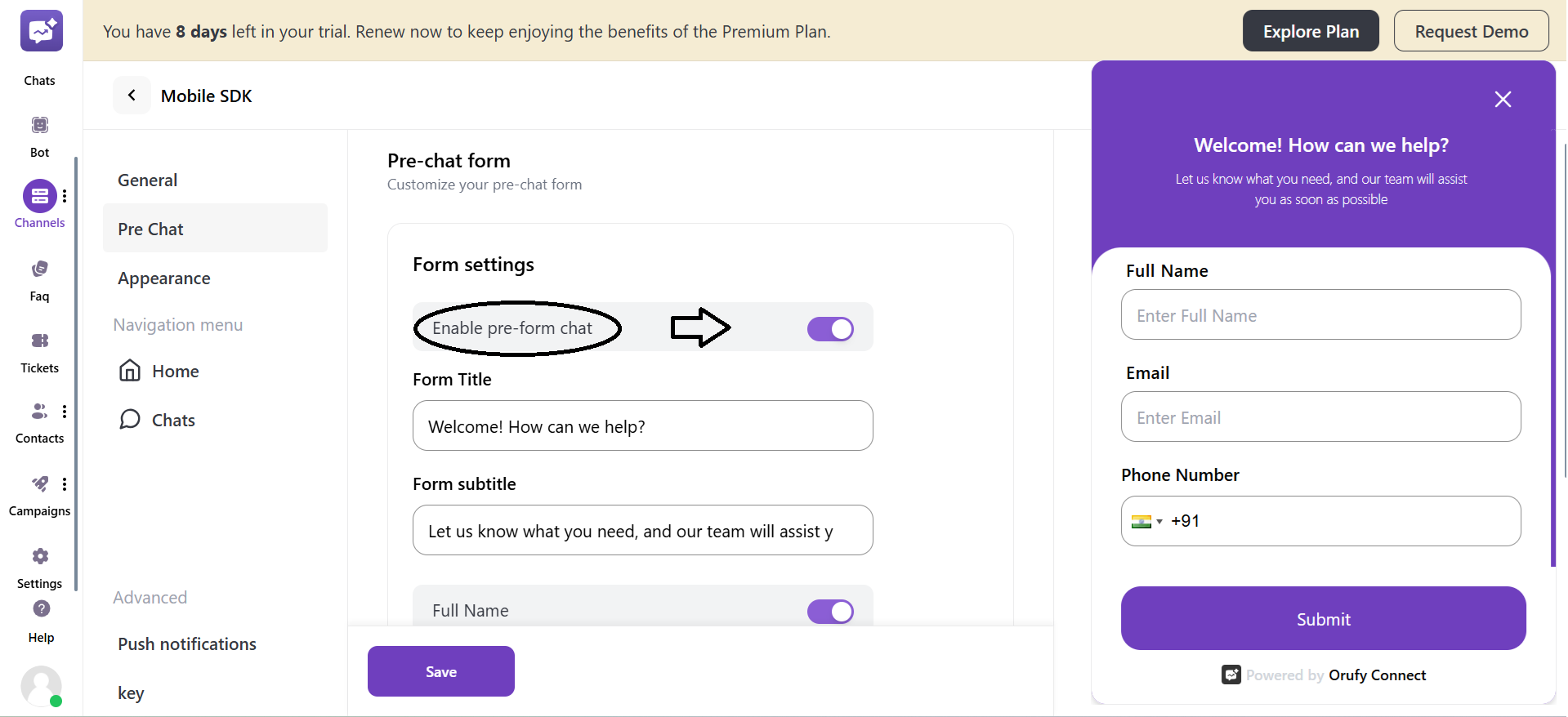This screenshot has width=1568, height=717.
Task: Open the three-dot menu beside Campaigns
Action: point(65,483)
